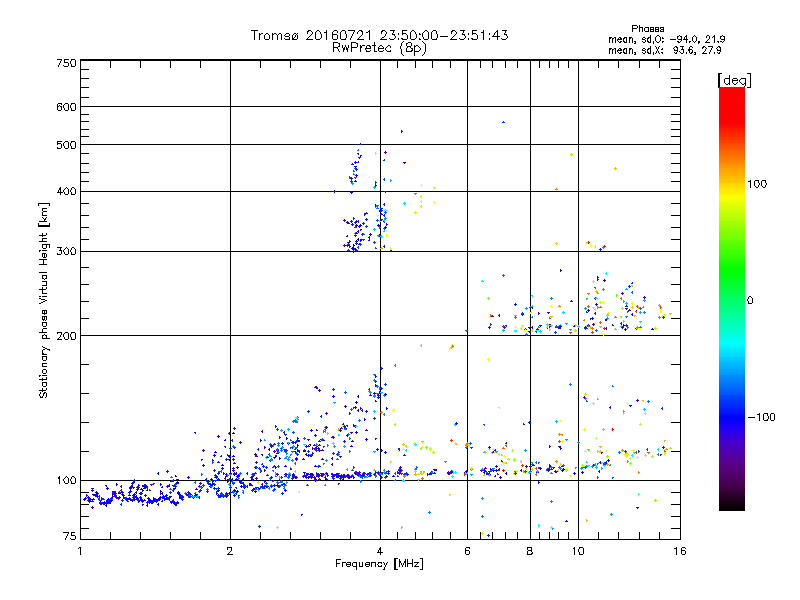Click the x-axis tick label '4'
The image size is (800, 600).
click(380, 551)
